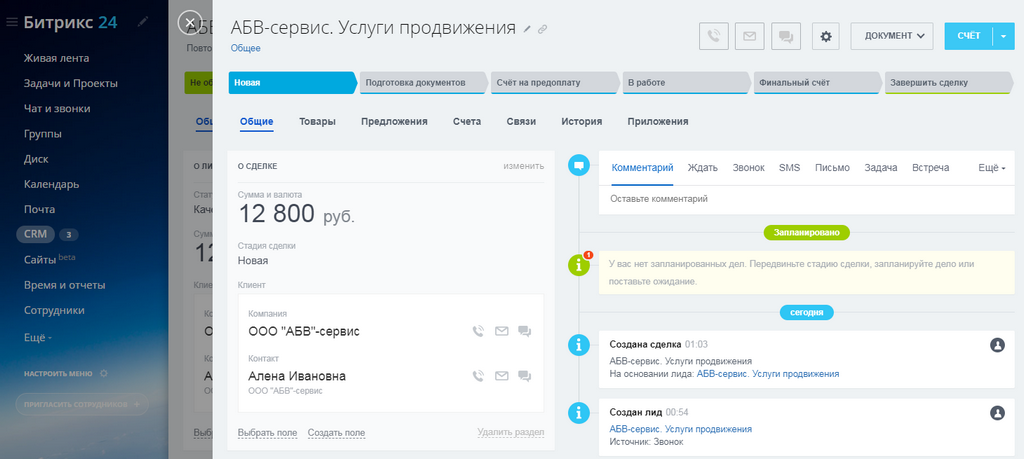Screen dimensions: 1024x459
Task: Click the comment bubble timeline icon
Action: point(579,166)
